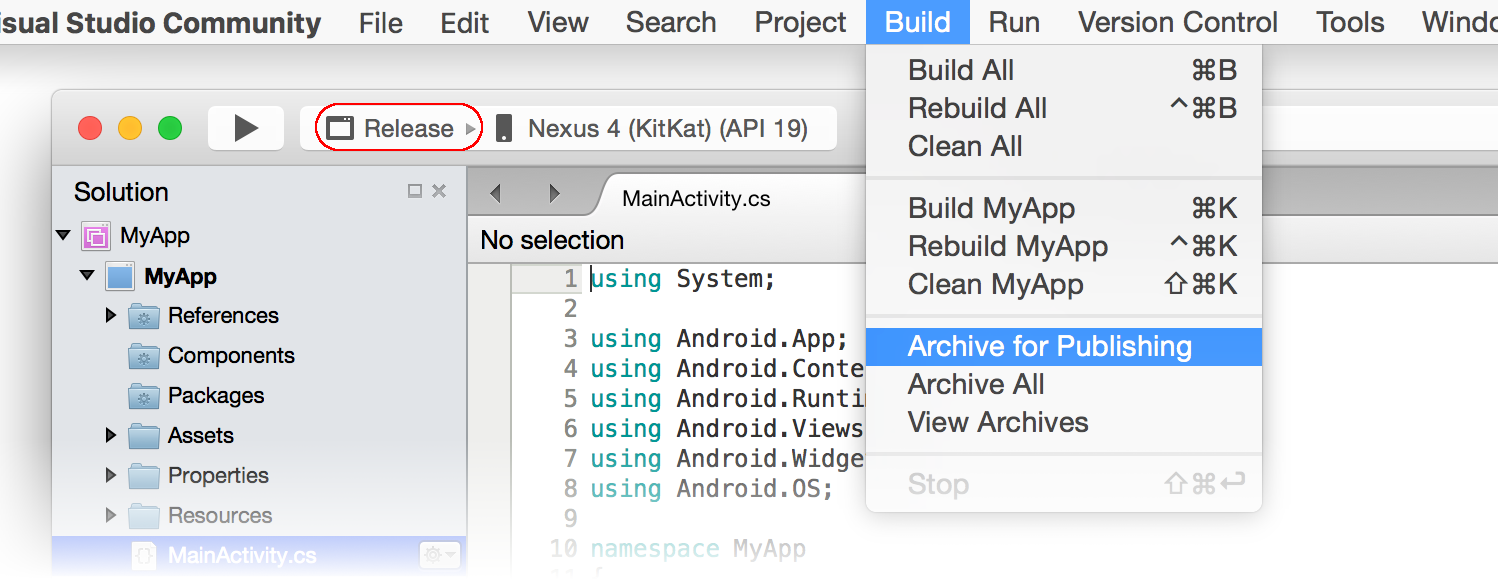Expand the References tree node
1498x582 pixels.
(111, 316)
